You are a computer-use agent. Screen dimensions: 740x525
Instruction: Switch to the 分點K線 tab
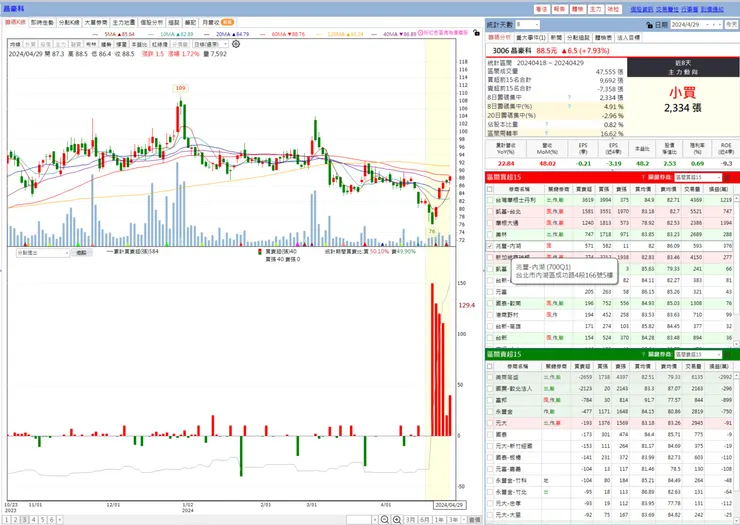coord(69,22)
